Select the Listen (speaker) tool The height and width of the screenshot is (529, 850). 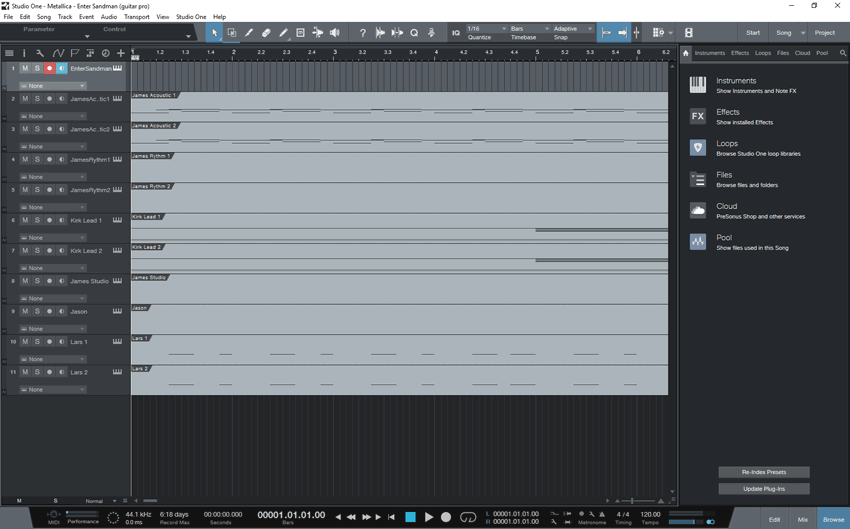335,33
